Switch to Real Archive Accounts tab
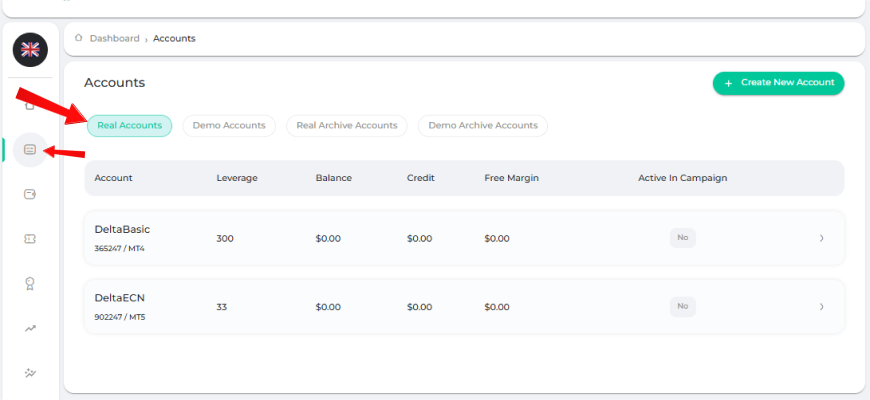This screenshot has width=870, height=400. [347, 125]
